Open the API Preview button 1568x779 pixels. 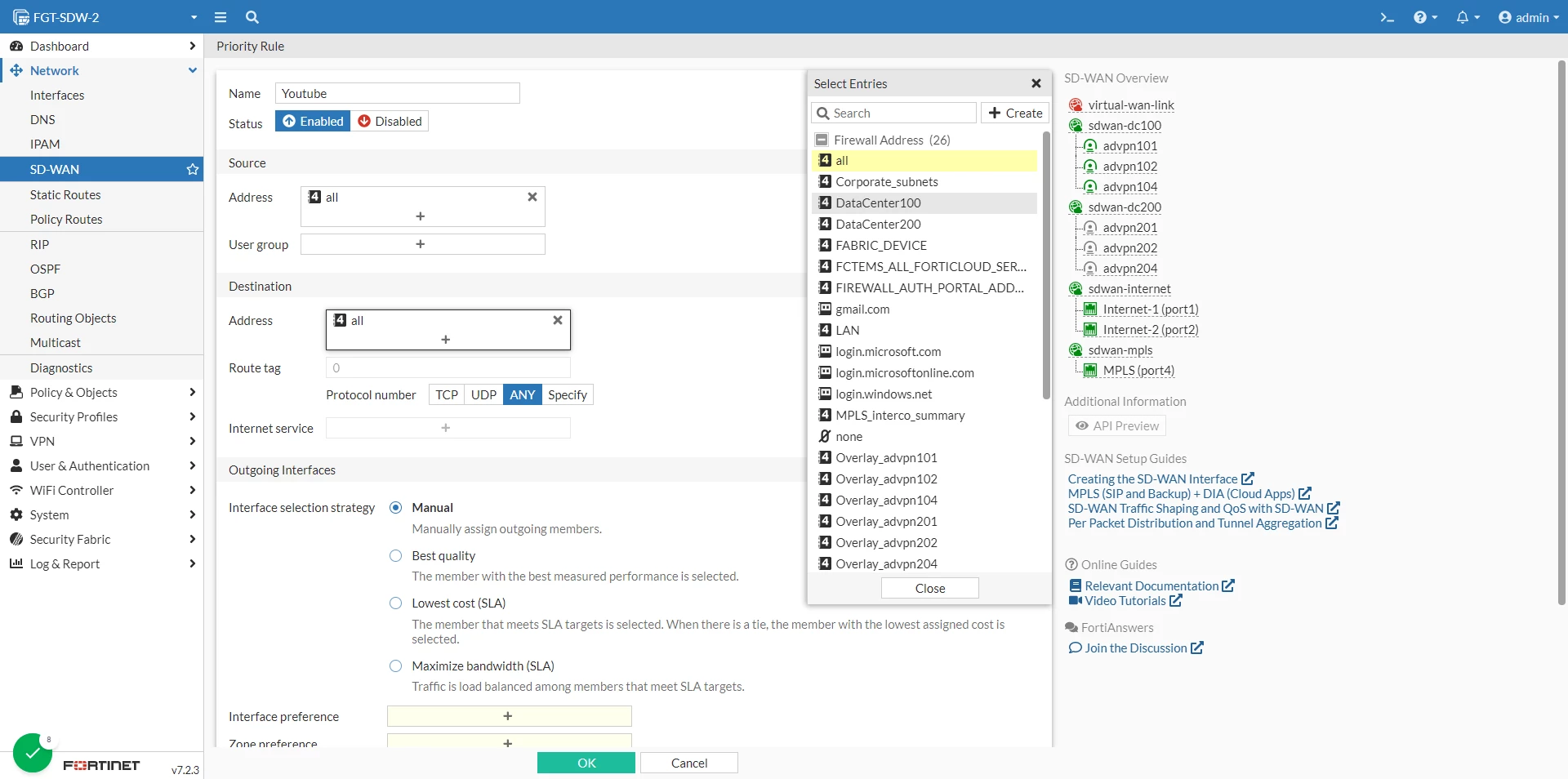pyautogui.click(x=1117, y=425)
